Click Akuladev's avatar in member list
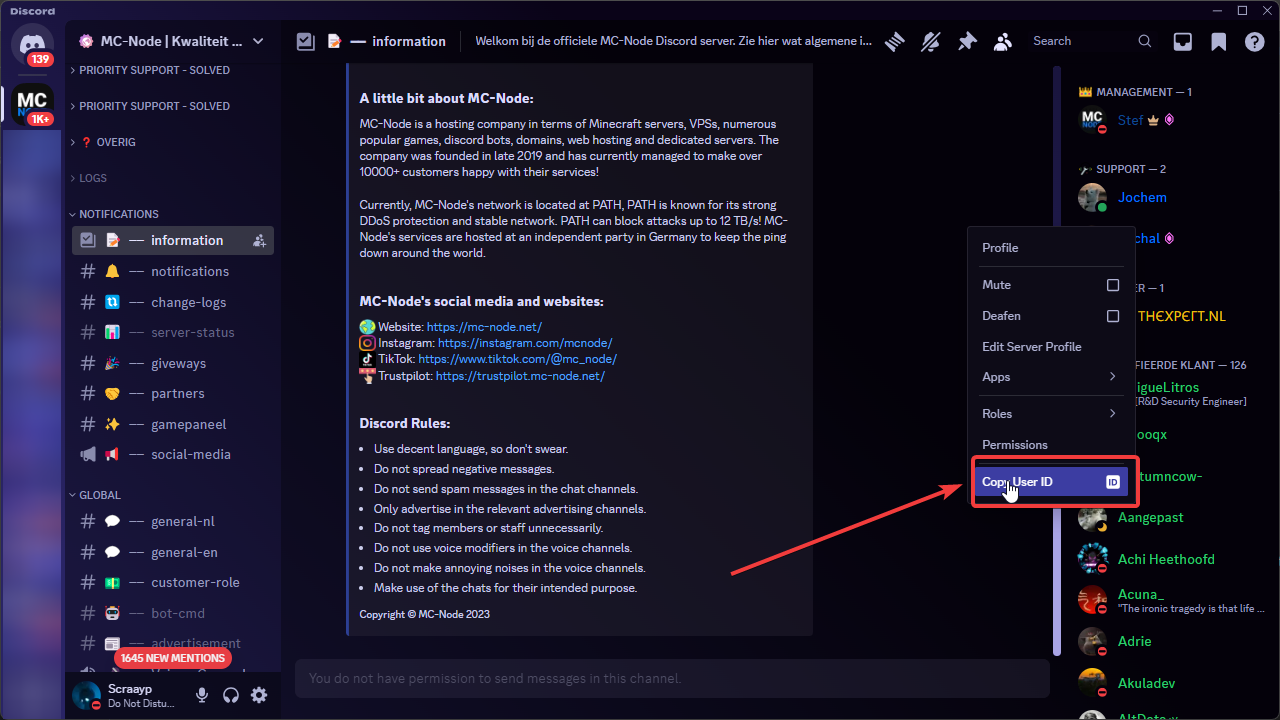Screen dimensions: 1280x720 point(1092,683)
